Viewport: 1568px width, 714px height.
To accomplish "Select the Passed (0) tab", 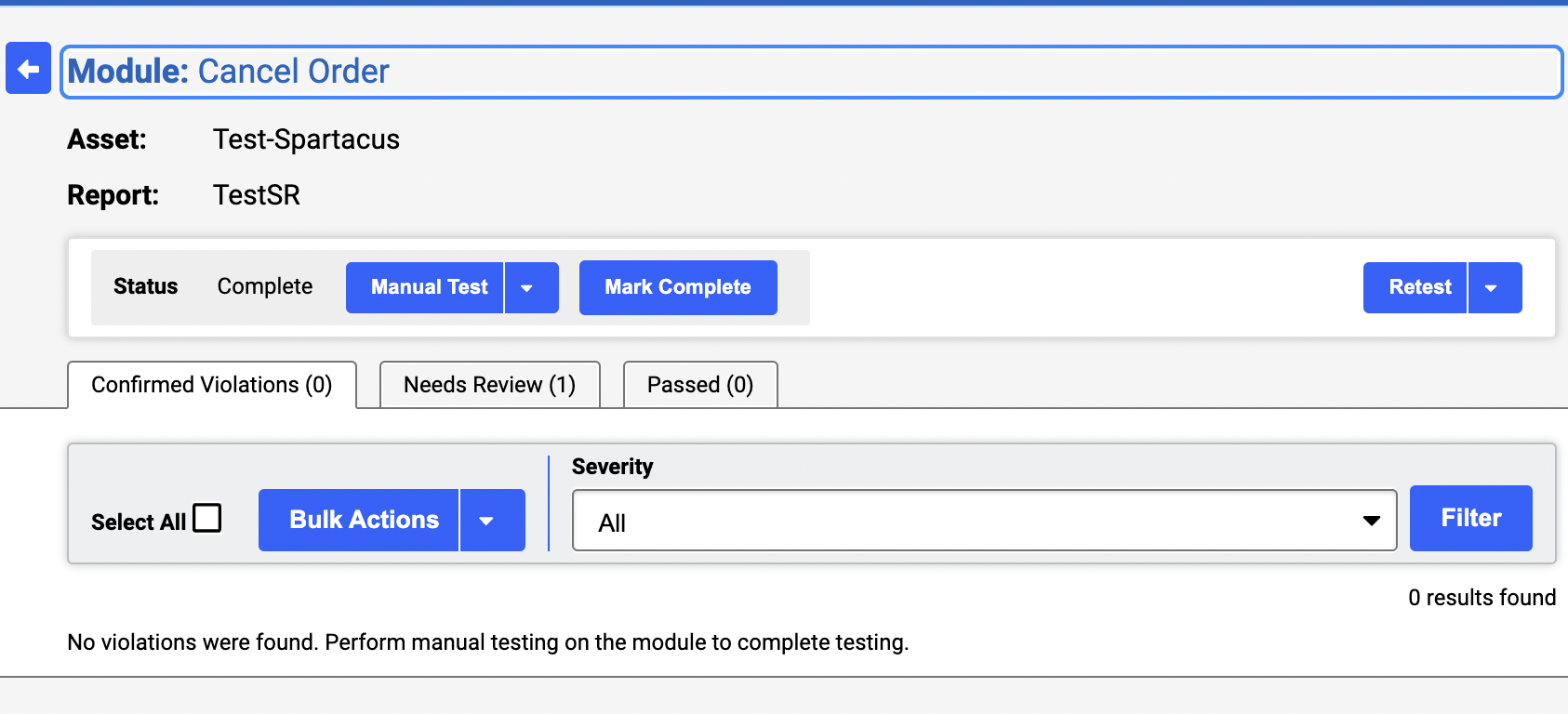I will (700, 385).
